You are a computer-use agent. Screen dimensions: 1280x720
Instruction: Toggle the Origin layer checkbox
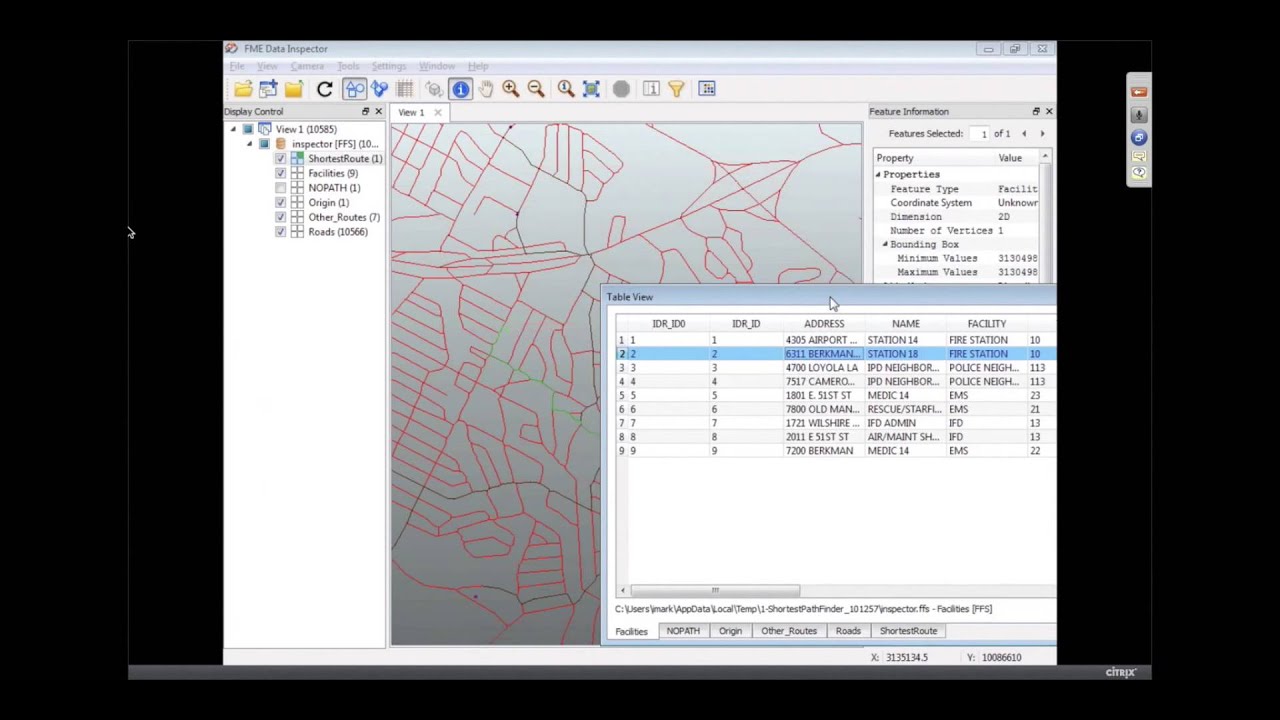tap(280, 202)
